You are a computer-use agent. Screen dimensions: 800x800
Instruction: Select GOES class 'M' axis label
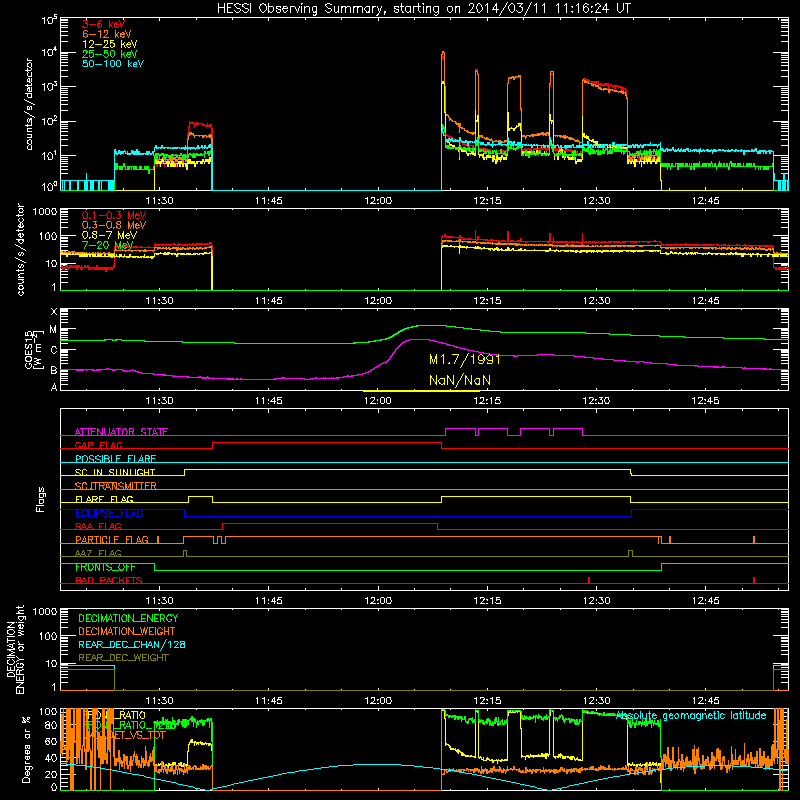click(x=53, y=330)
